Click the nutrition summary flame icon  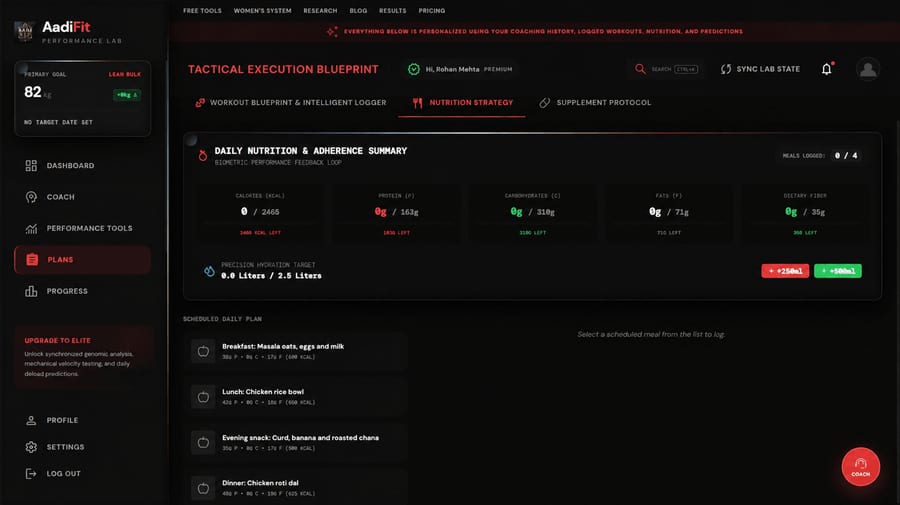pos(203,156)
